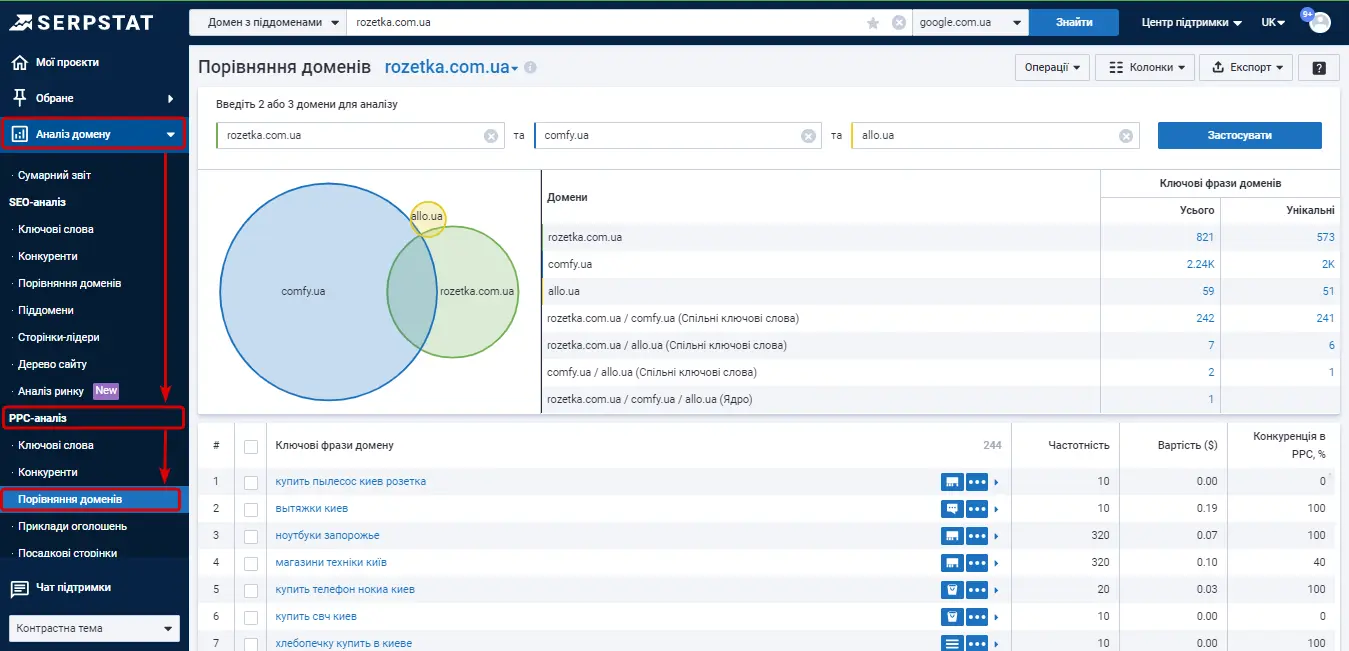Open the Мої проєкти home icon
The height and width of the screenshot is (651, 1349).
(x=19, y=62)
